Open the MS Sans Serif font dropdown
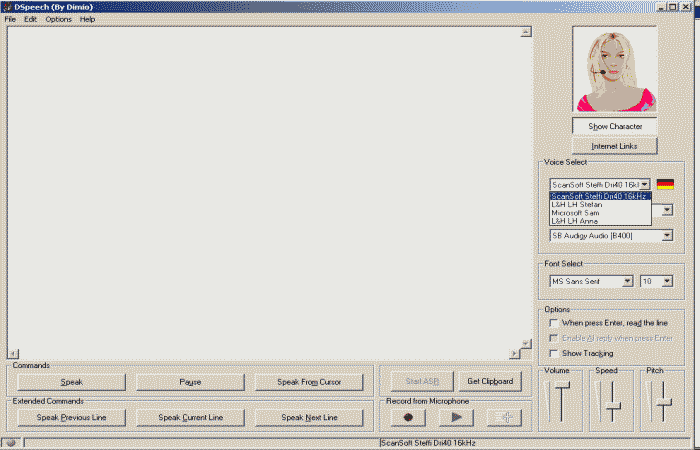700x450 pixels. tap(627, 282)
